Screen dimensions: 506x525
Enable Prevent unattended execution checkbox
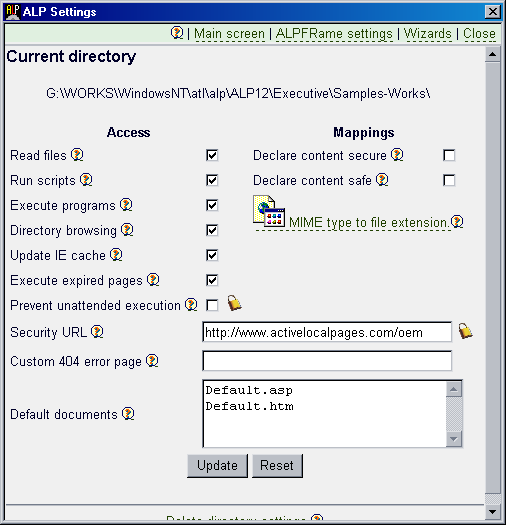coord(212,305)
